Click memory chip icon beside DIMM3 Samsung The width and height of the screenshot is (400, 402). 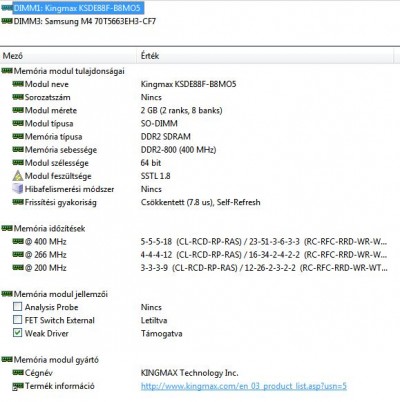[x=7, y=21]
